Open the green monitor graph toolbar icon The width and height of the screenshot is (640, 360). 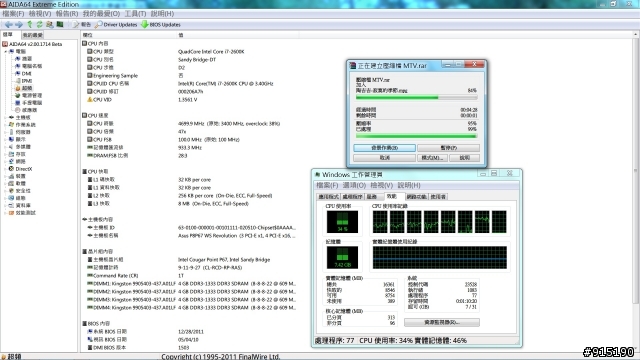[x=60, y=24]
